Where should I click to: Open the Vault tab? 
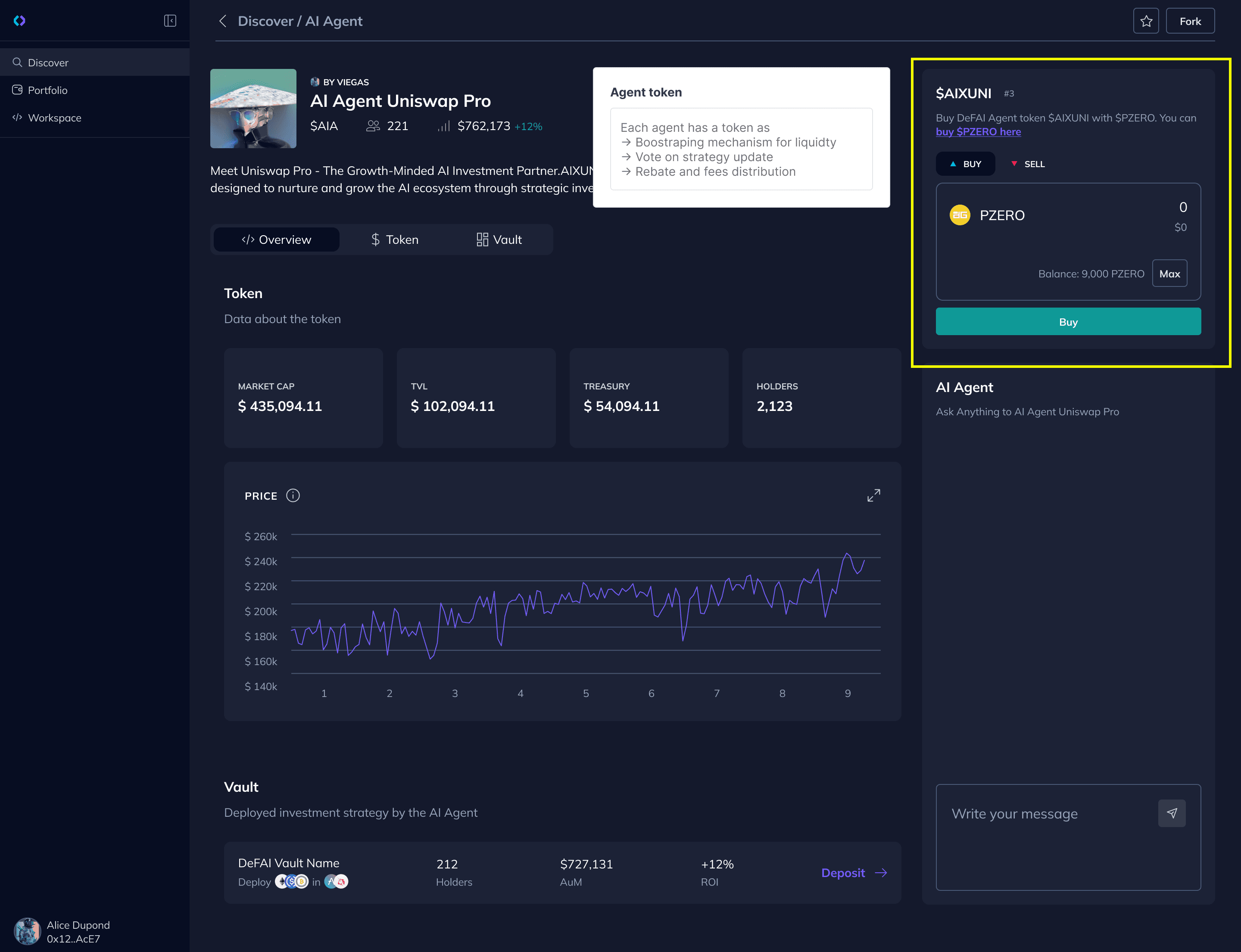(499, 240)
